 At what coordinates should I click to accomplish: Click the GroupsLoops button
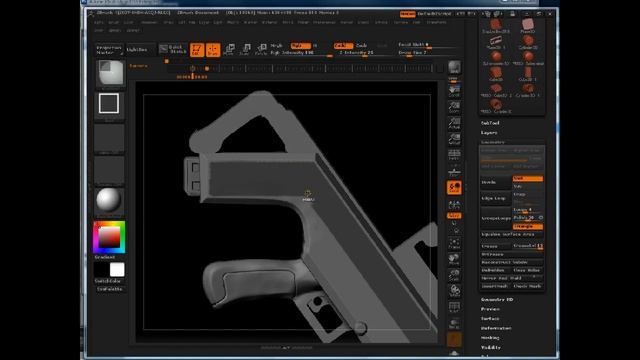pos(496,218)
